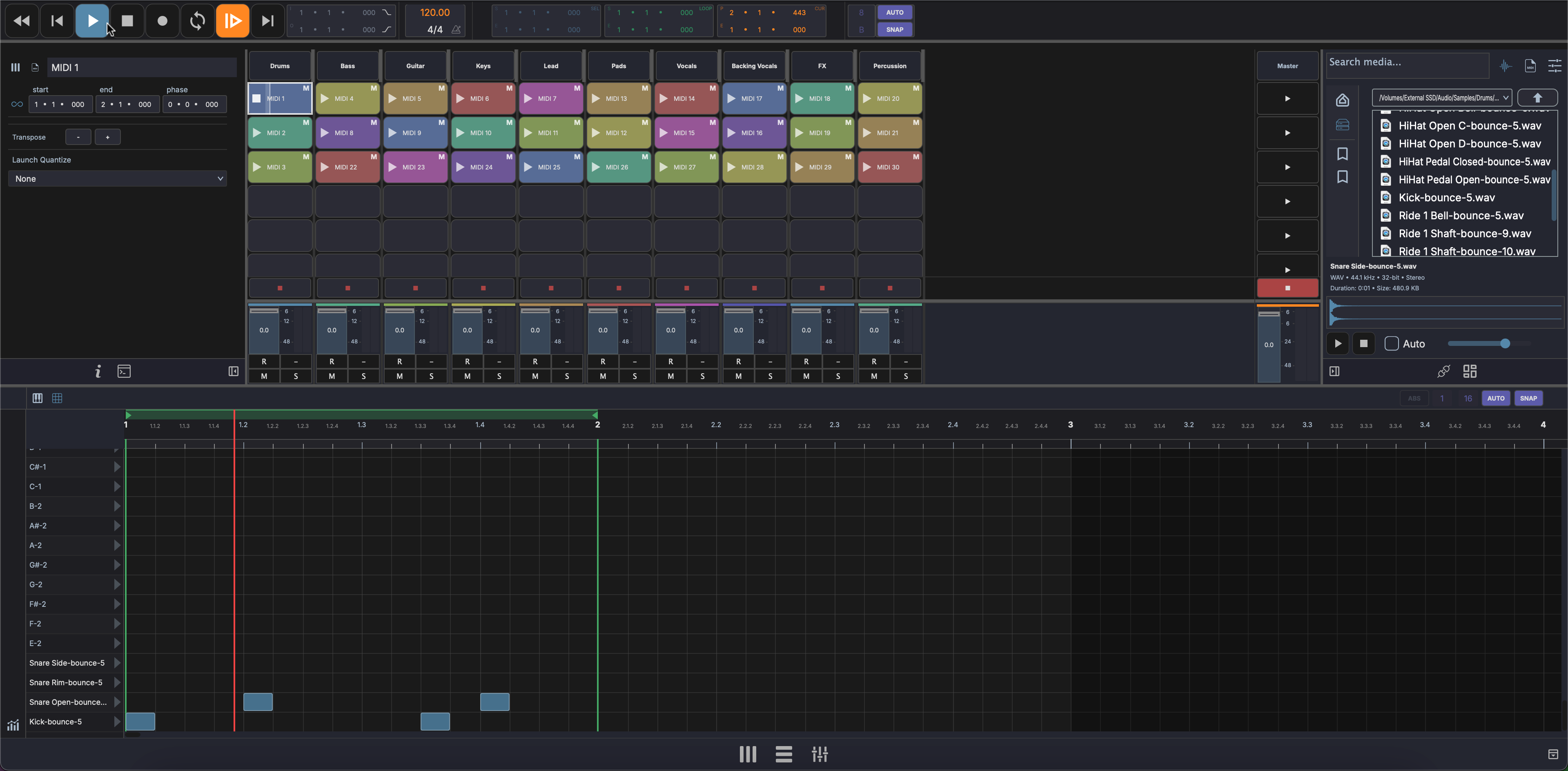Select Kick-bounce-5.wav in the media browser
1568x771 pixels.
pos(1445,197)
